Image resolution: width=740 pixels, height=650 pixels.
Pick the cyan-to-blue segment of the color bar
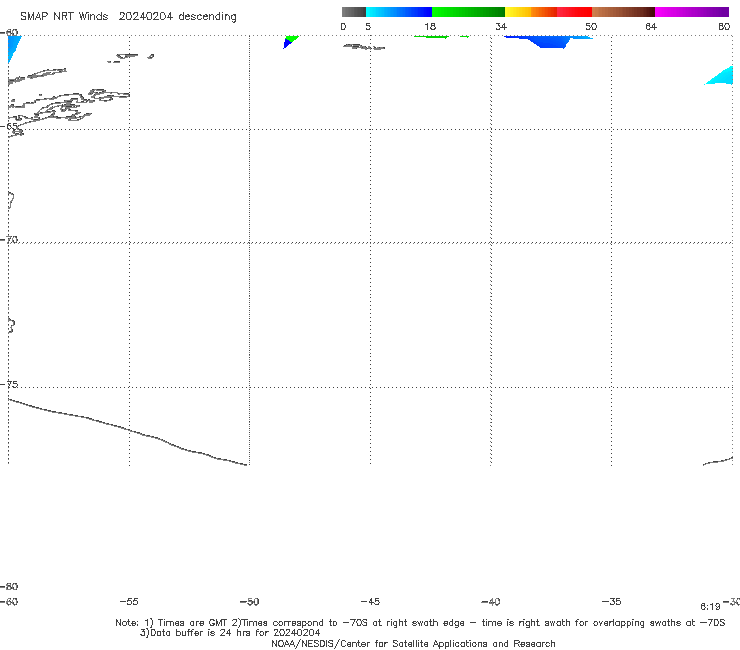tap(399, 12)
